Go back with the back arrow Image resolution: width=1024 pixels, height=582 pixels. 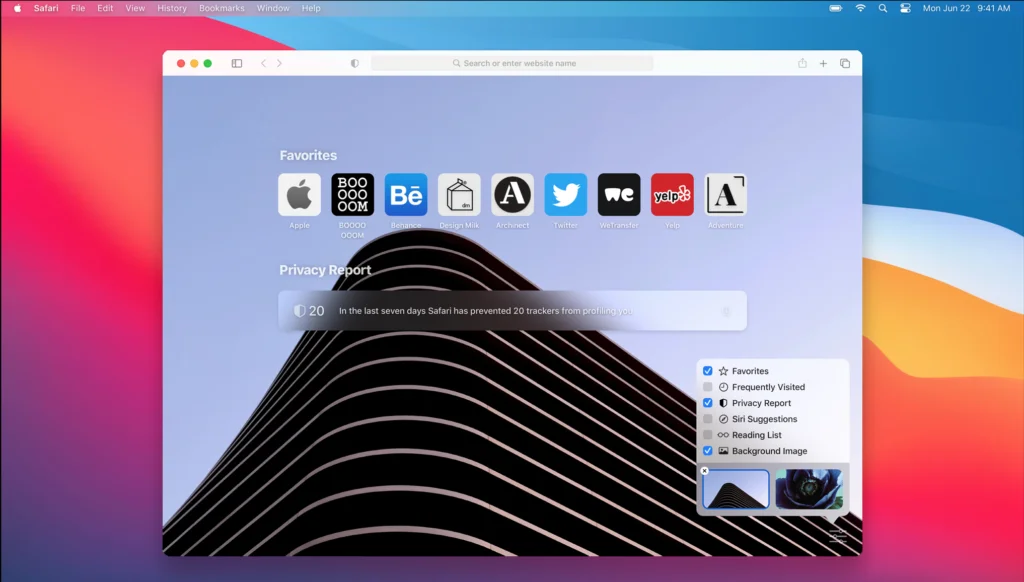point(264,63)
